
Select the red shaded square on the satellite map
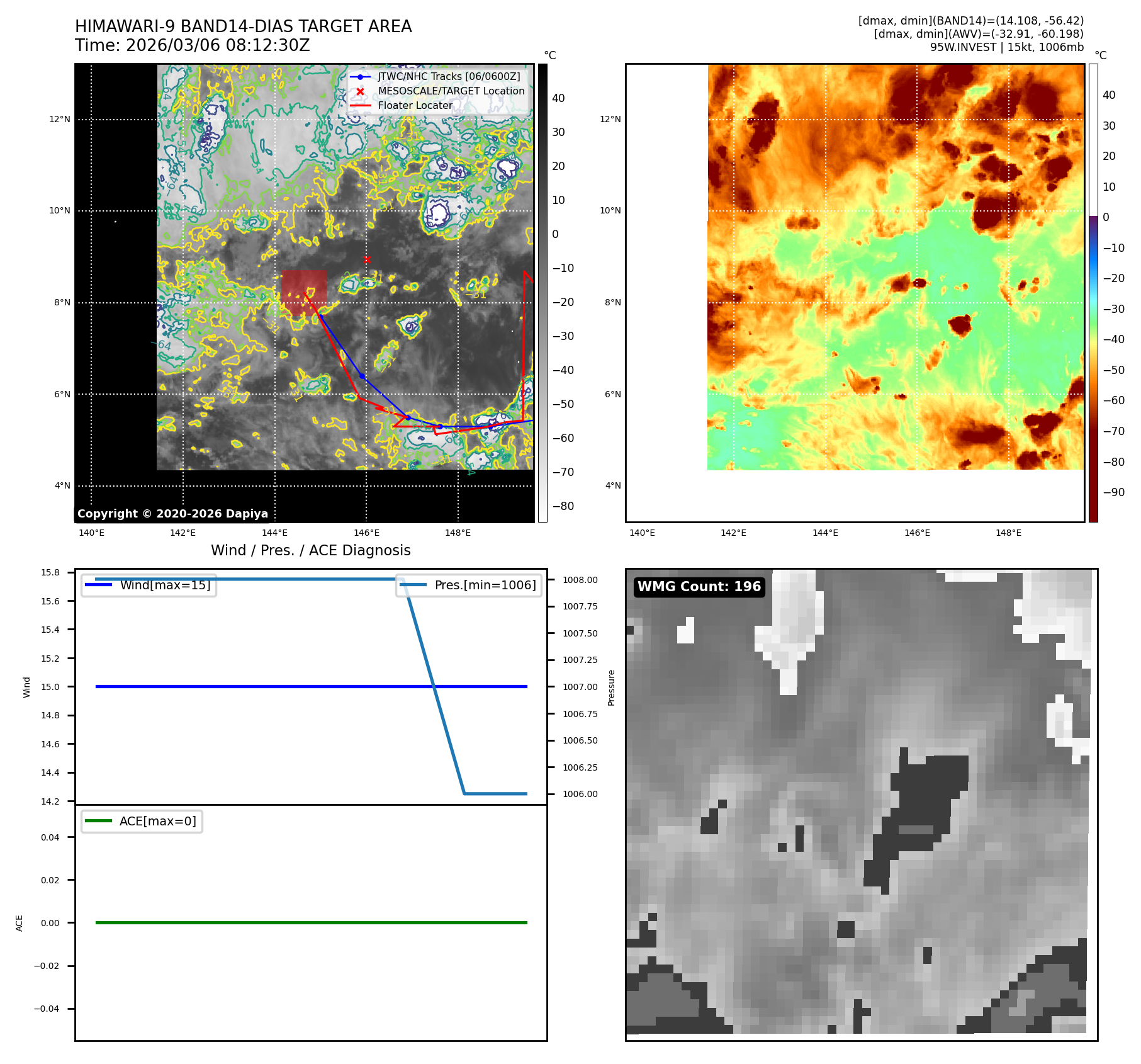tap(304, 292)
